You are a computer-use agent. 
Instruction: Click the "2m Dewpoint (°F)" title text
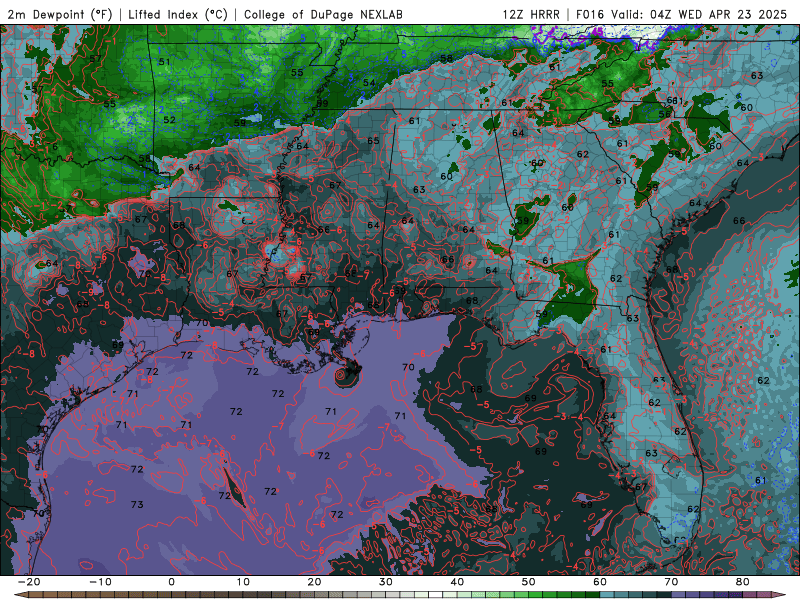point(60,14)
